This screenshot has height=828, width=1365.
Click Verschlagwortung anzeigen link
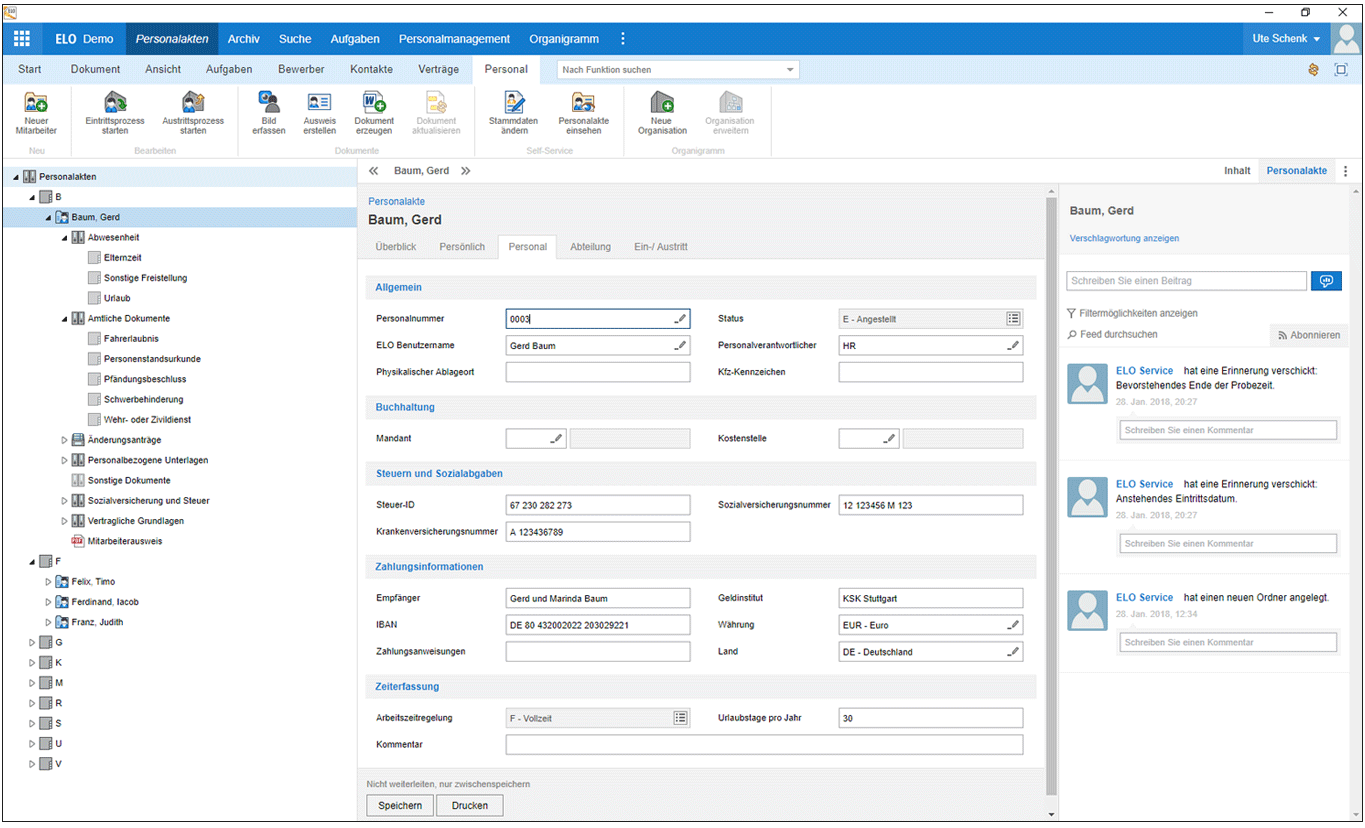click(1124, 238)
